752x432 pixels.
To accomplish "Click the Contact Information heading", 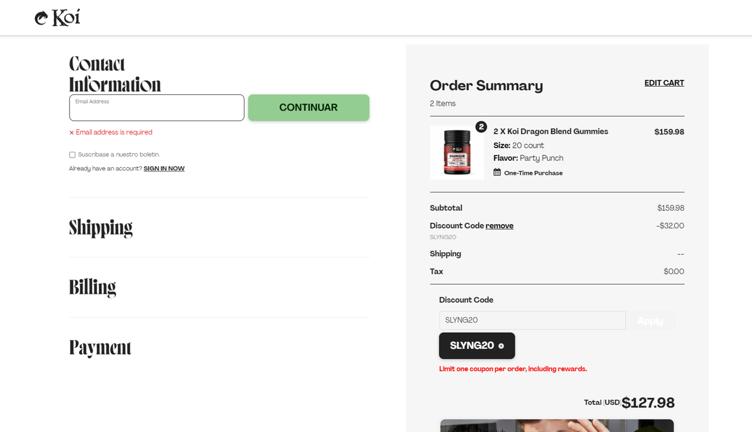I will tap(114, 74).
